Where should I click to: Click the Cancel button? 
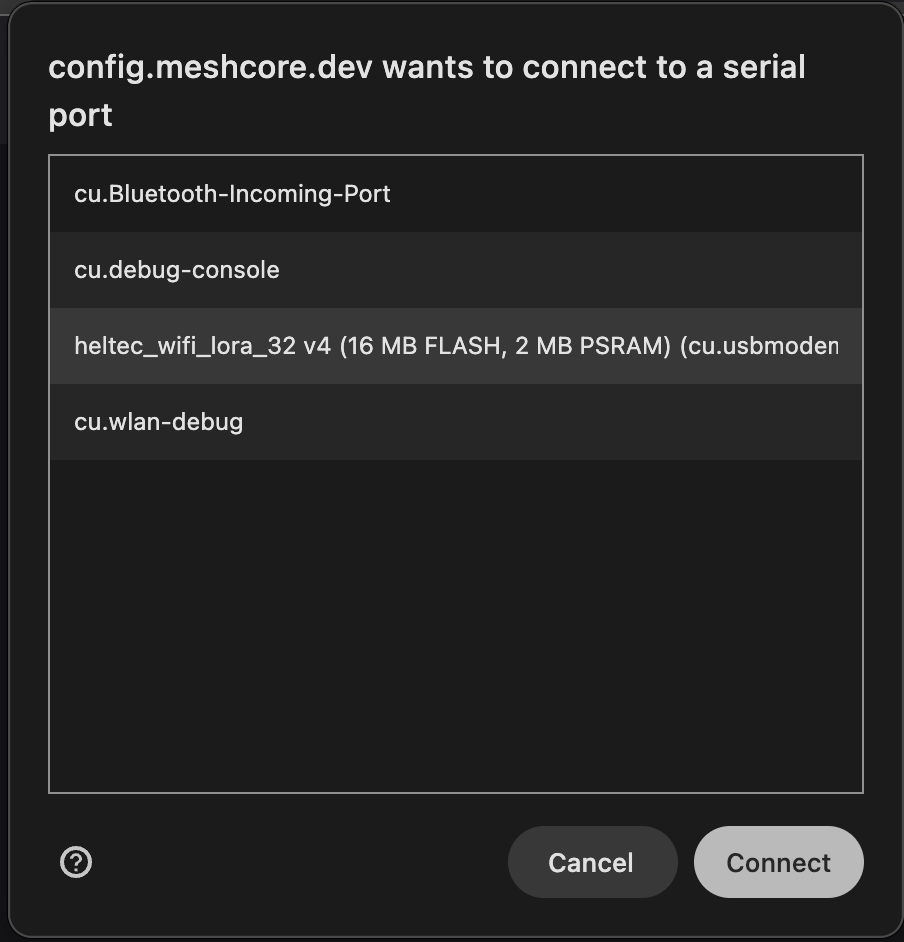pyautogui.click(x=591, y=862)
